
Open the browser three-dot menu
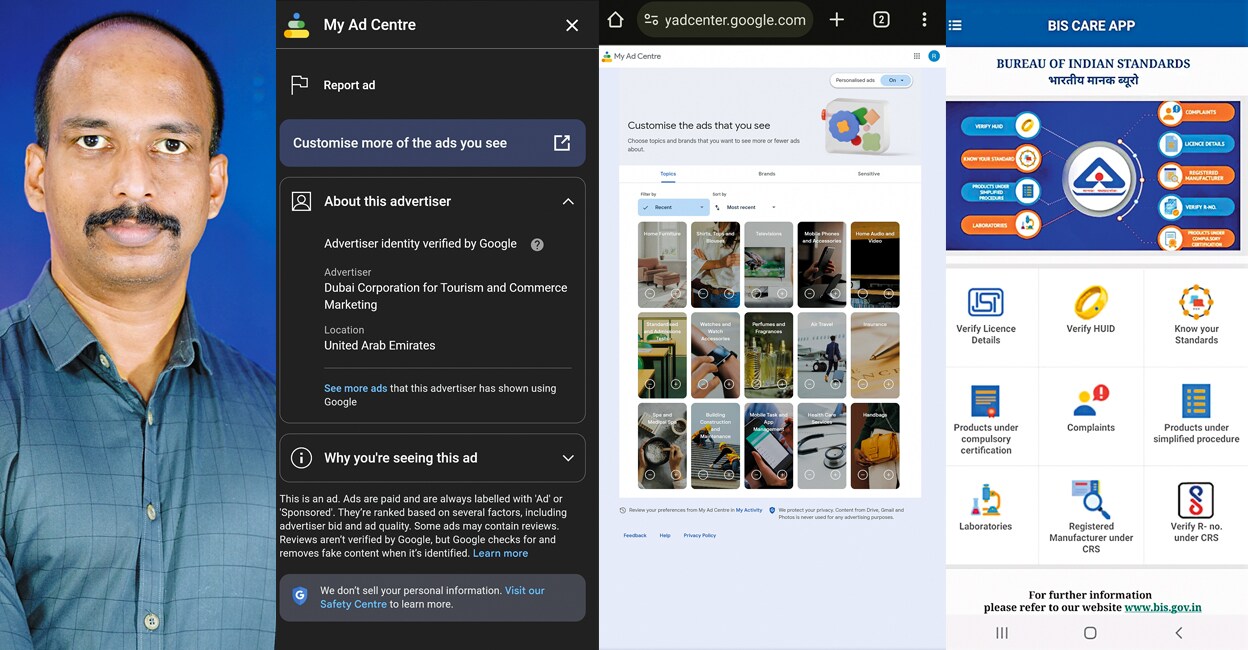[x=924, y=20]
